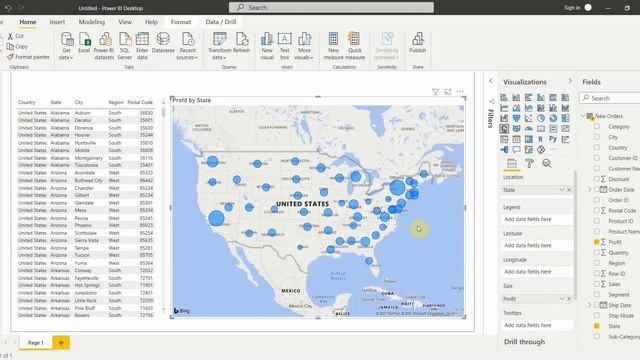Select the Table visualization icon

click(516, 139)
